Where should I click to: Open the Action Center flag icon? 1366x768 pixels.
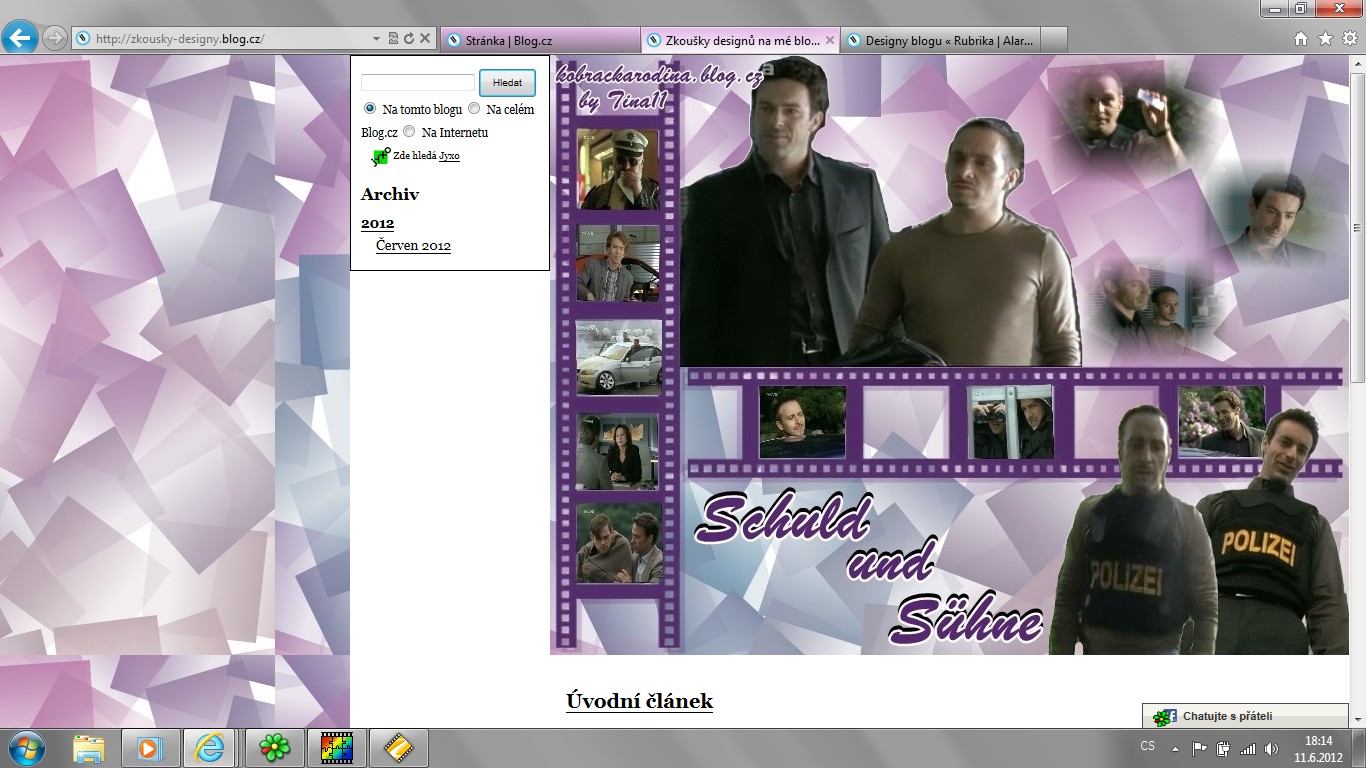1200,748
